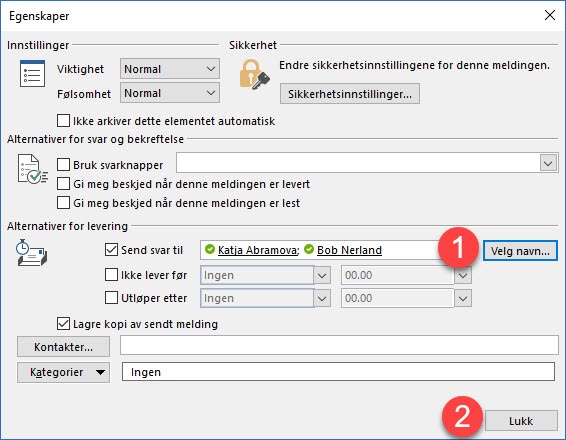Click the delivery clock and mail tray icon

click(x=31, y=252)
